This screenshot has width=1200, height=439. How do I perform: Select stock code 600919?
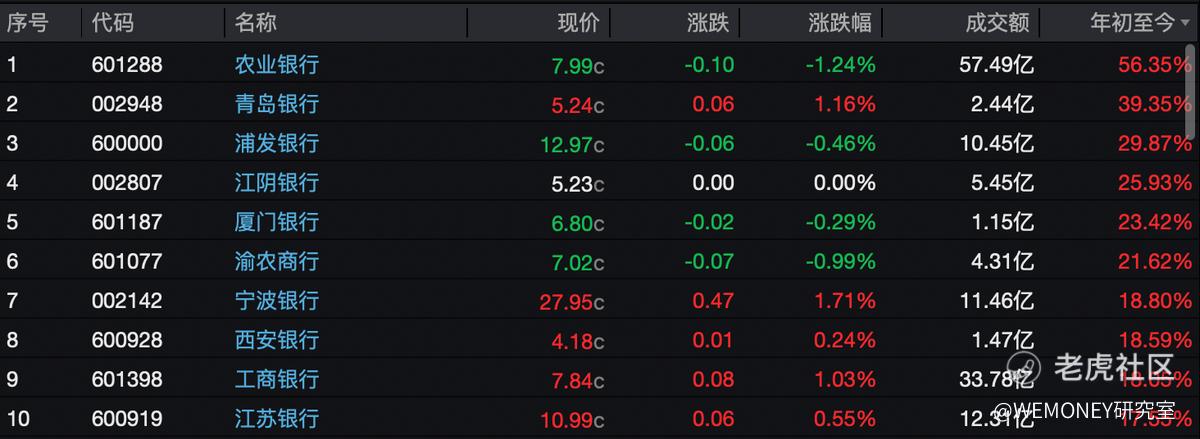(127, 418)
